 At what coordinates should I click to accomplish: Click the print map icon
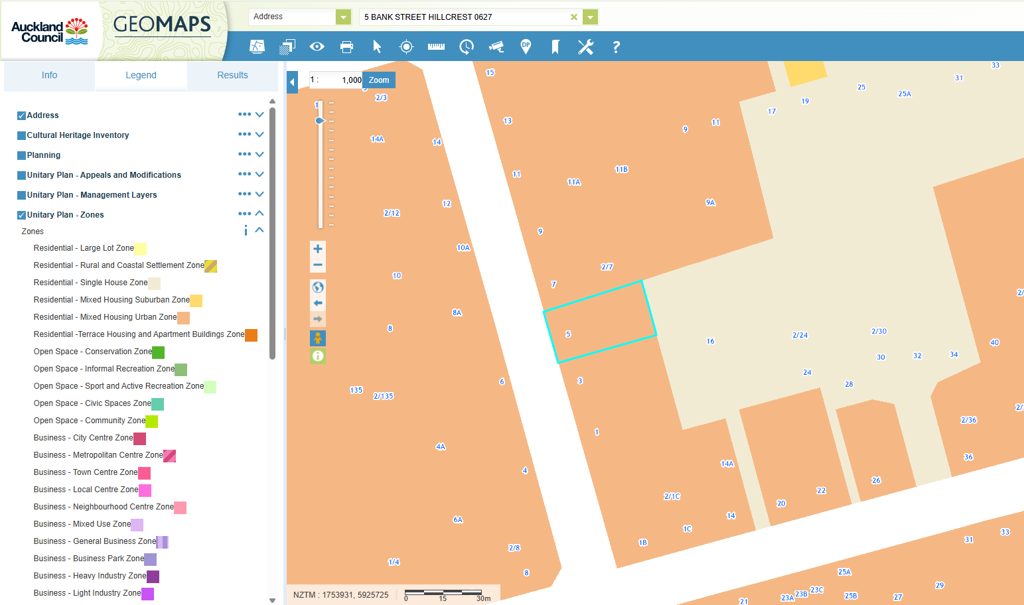pos(346,47)
